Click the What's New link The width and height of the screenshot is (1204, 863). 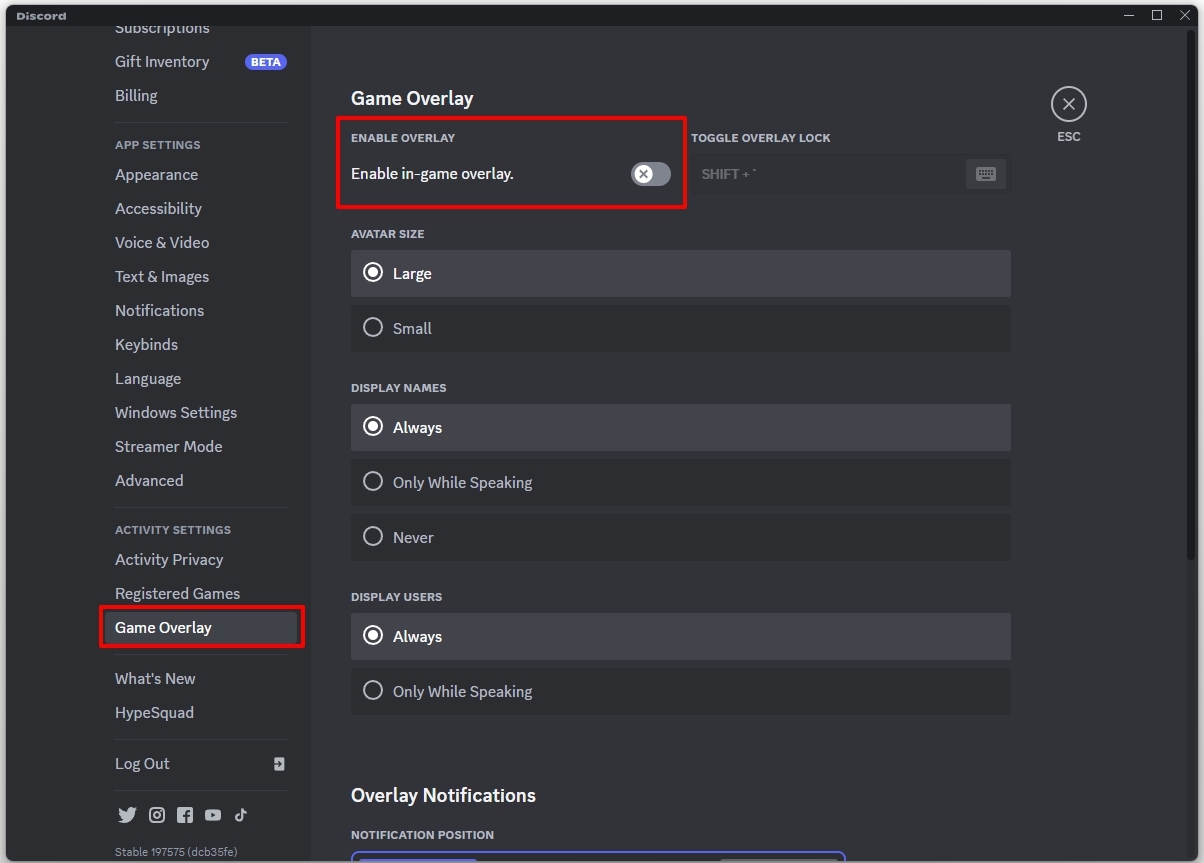[155, 679]
